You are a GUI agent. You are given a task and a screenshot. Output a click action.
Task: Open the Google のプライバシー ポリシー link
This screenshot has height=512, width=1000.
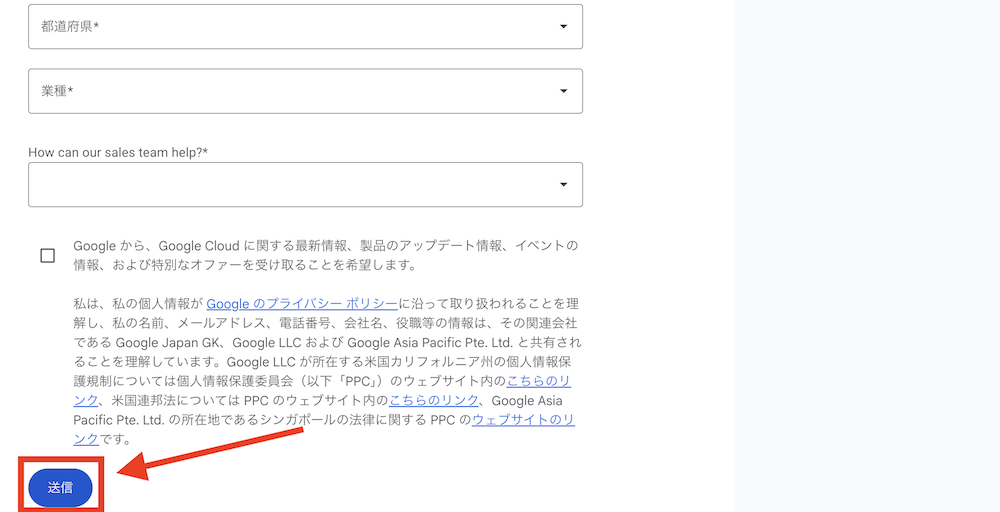coord(302,304)
